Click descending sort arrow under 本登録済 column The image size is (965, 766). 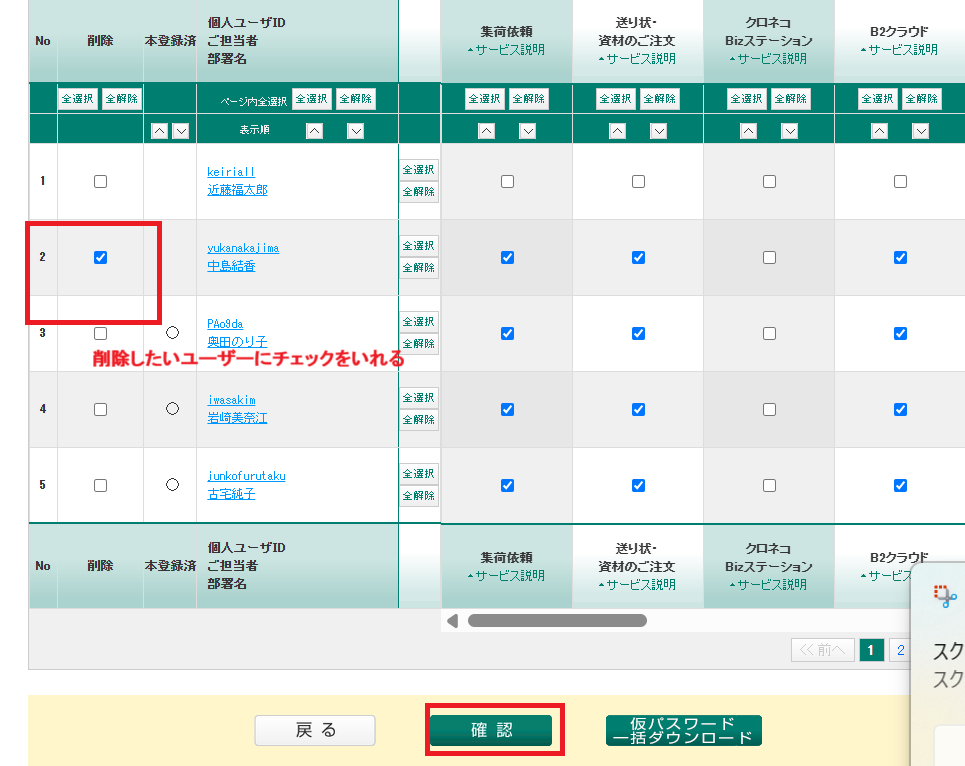pyautogui.click(x=180, y=130)
